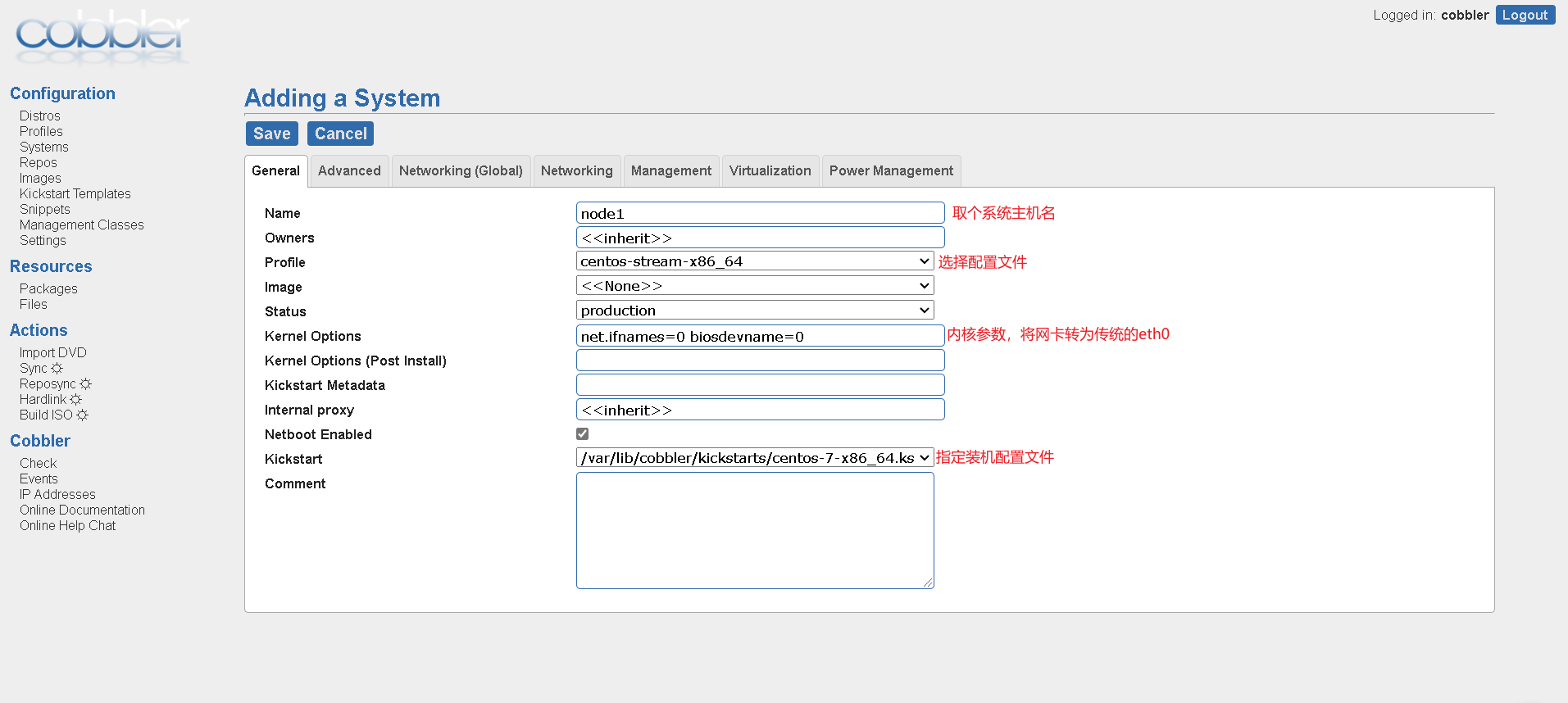Click the Kernel Options input field
The image size is (1568, 703).
click(761, 336)
